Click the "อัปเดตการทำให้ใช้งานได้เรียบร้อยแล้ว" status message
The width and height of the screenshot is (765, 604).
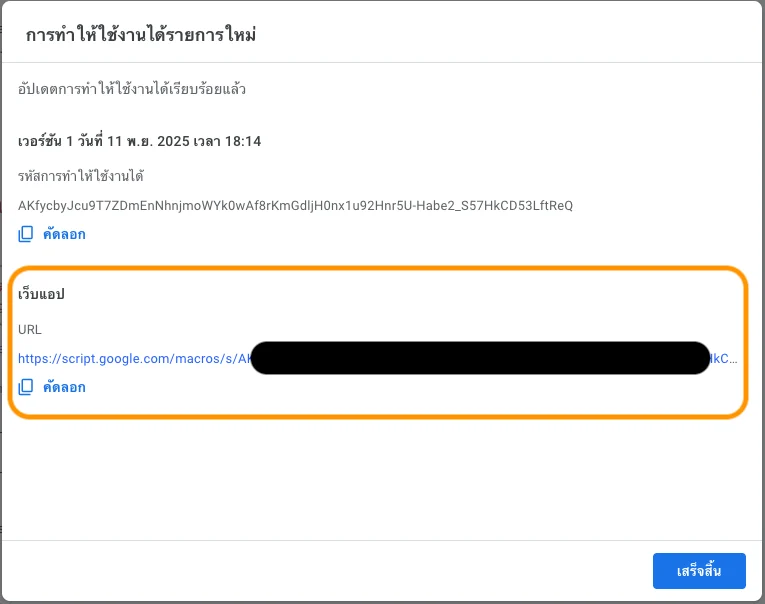pos(132,90)
